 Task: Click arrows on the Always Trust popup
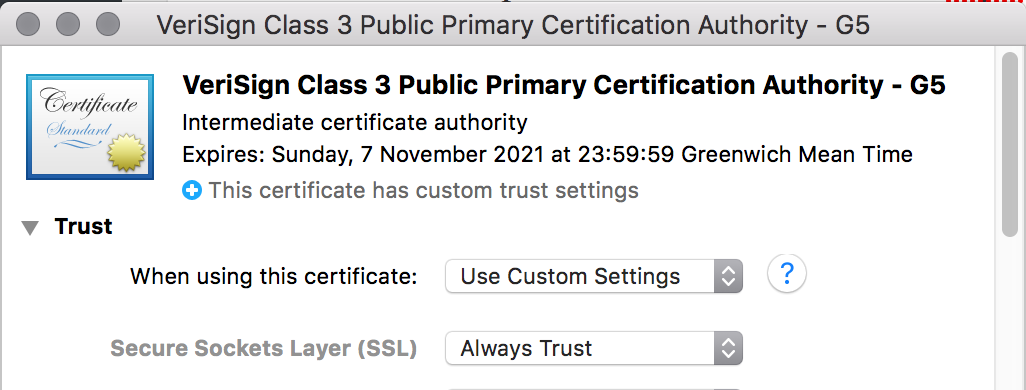(728, 348)
